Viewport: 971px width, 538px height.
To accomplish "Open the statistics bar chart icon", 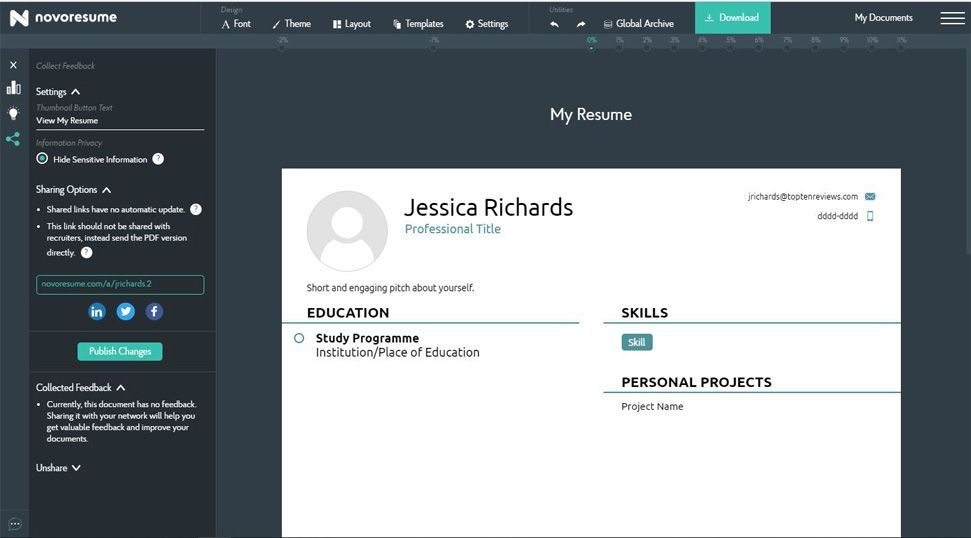I will tap(13, 88).
